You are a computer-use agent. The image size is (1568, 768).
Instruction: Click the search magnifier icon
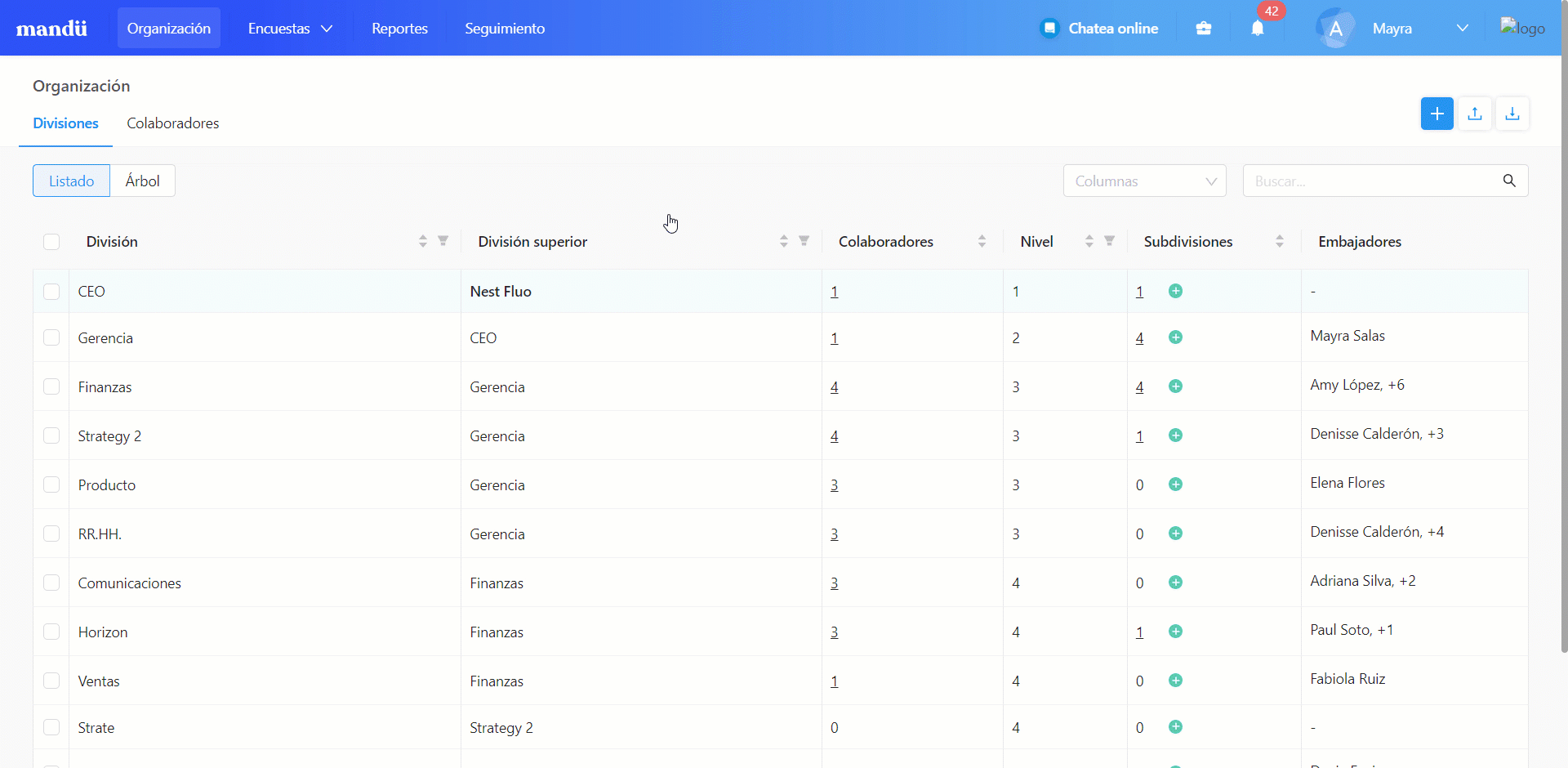[1509, 181]
